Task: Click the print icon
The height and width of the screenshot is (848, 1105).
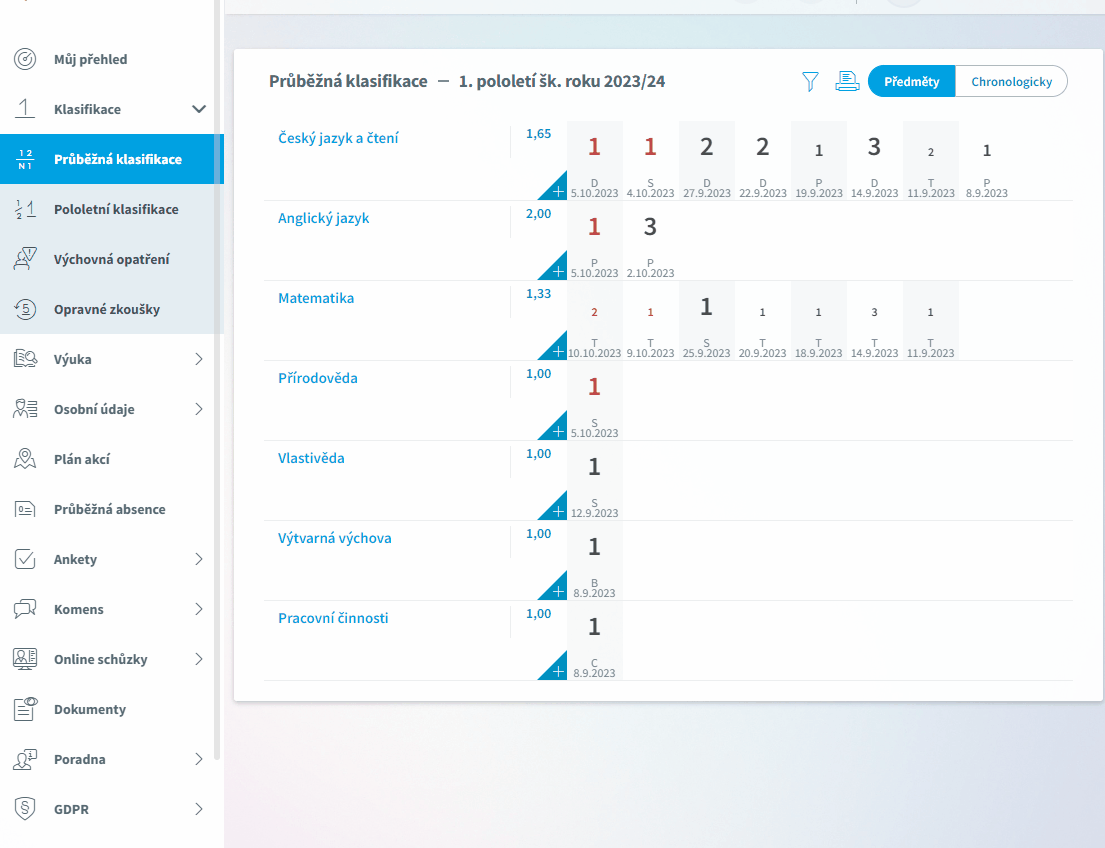Action: (847, 82)
